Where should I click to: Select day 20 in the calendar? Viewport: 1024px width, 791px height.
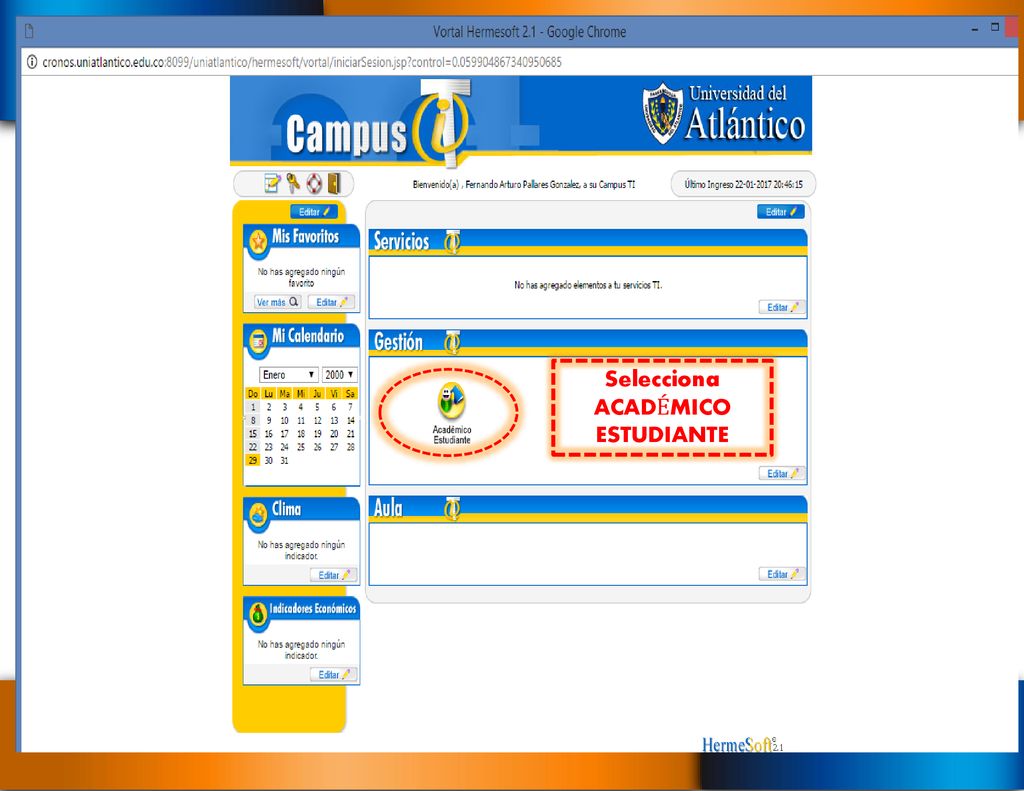point(334,434)
